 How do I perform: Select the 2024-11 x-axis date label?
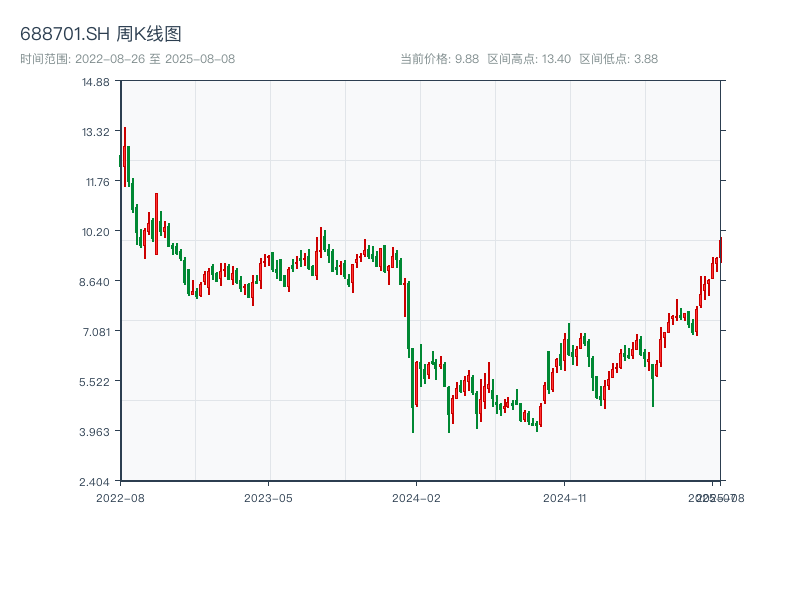567,497
